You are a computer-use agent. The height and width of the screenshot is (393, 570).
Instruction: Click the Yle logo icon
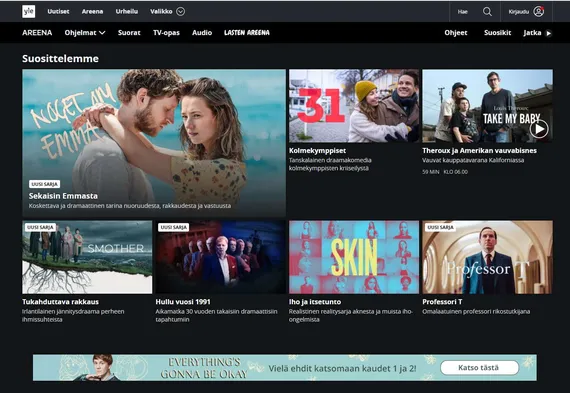coord(29,12)
